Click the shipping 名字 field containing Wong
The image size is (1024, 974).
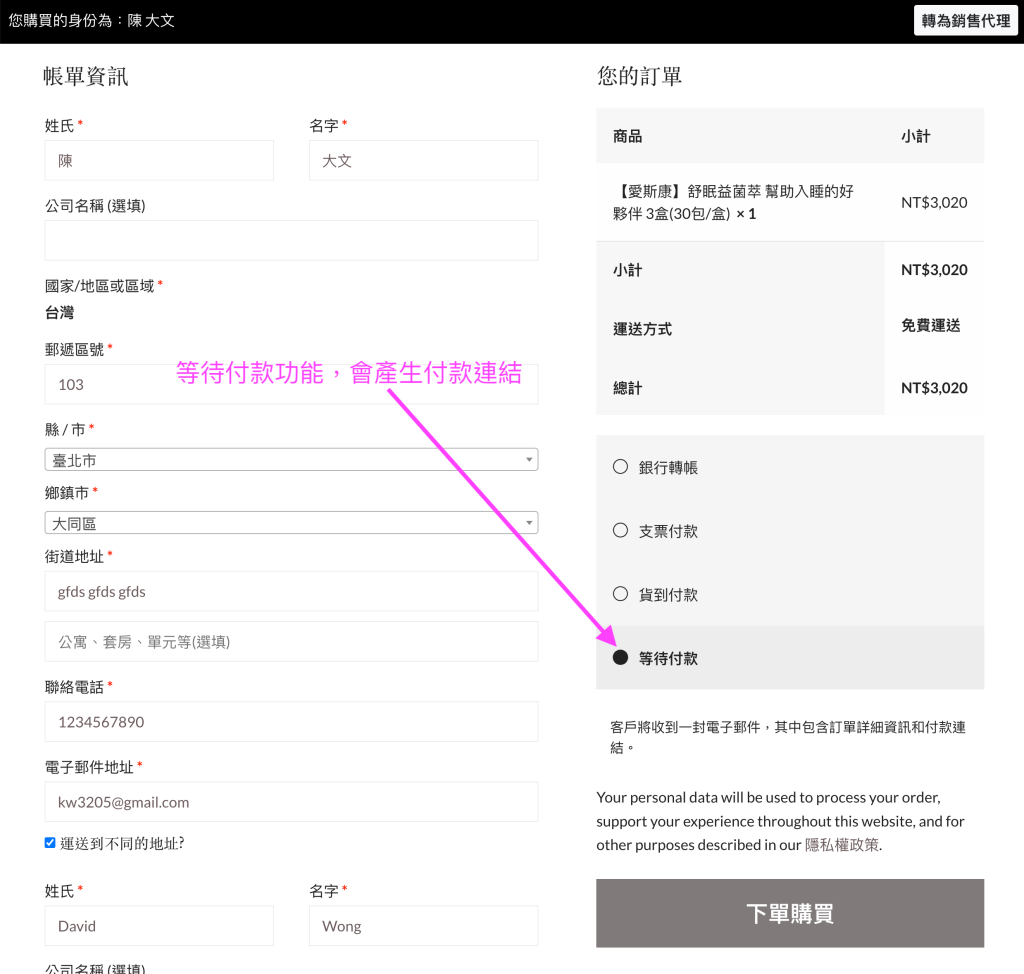click(x=423, y=926)
